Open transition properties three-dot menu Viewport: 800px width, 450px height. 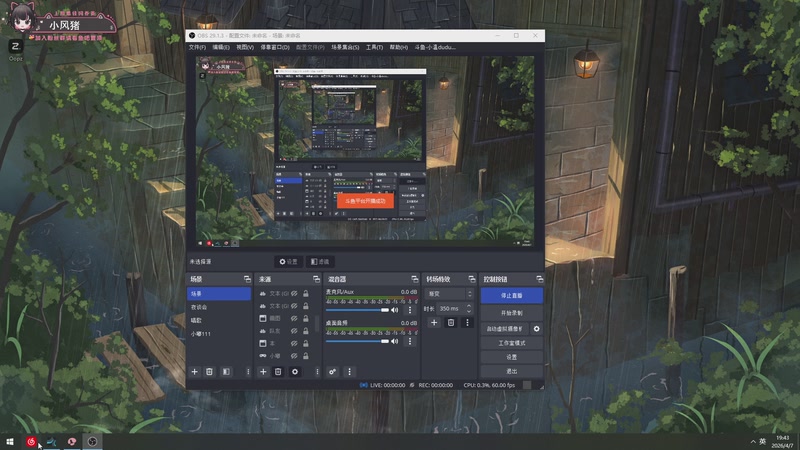(467, 322)
